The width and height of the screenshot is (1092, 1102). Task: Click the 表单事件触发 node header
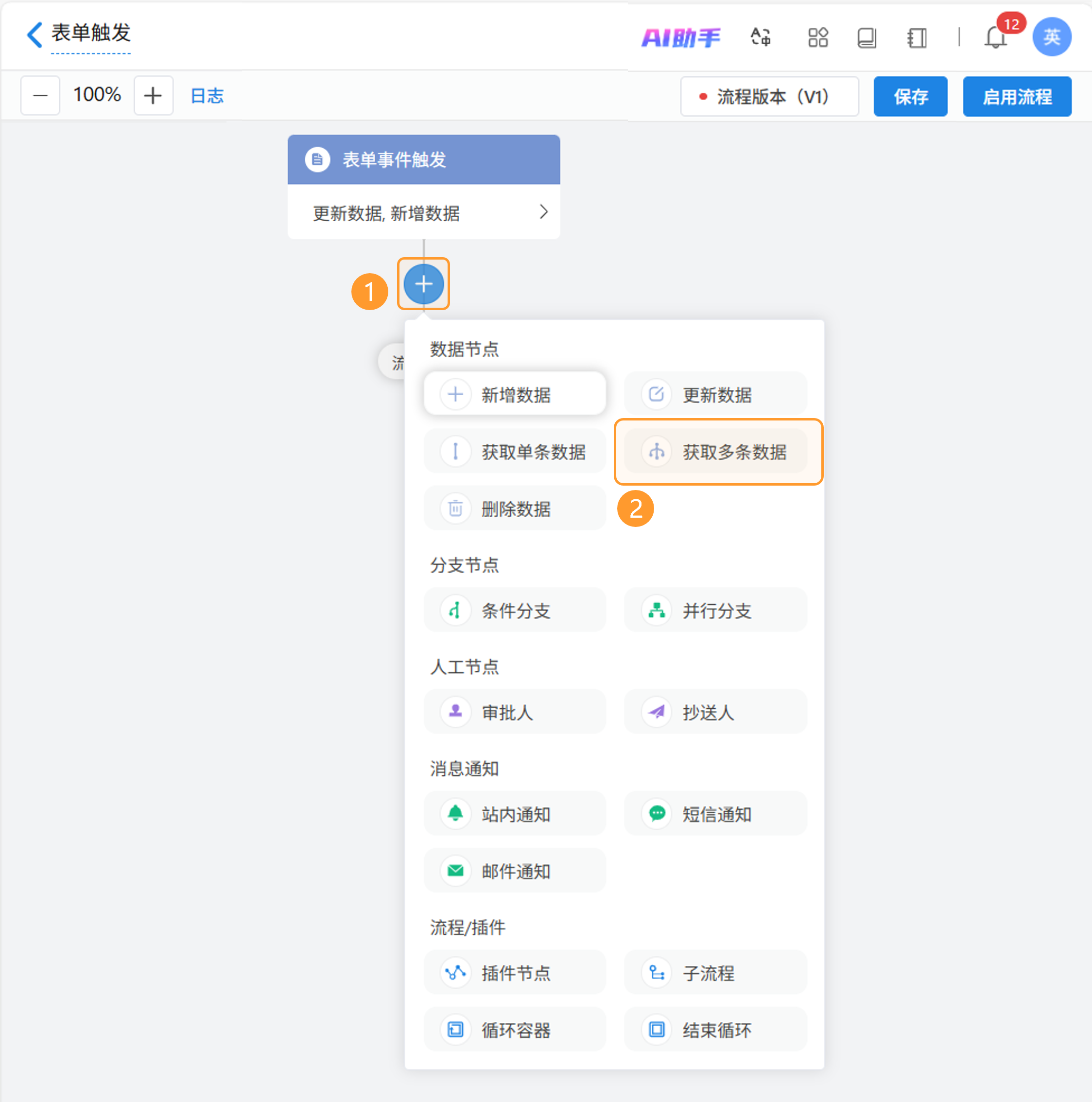click(423, 160)
